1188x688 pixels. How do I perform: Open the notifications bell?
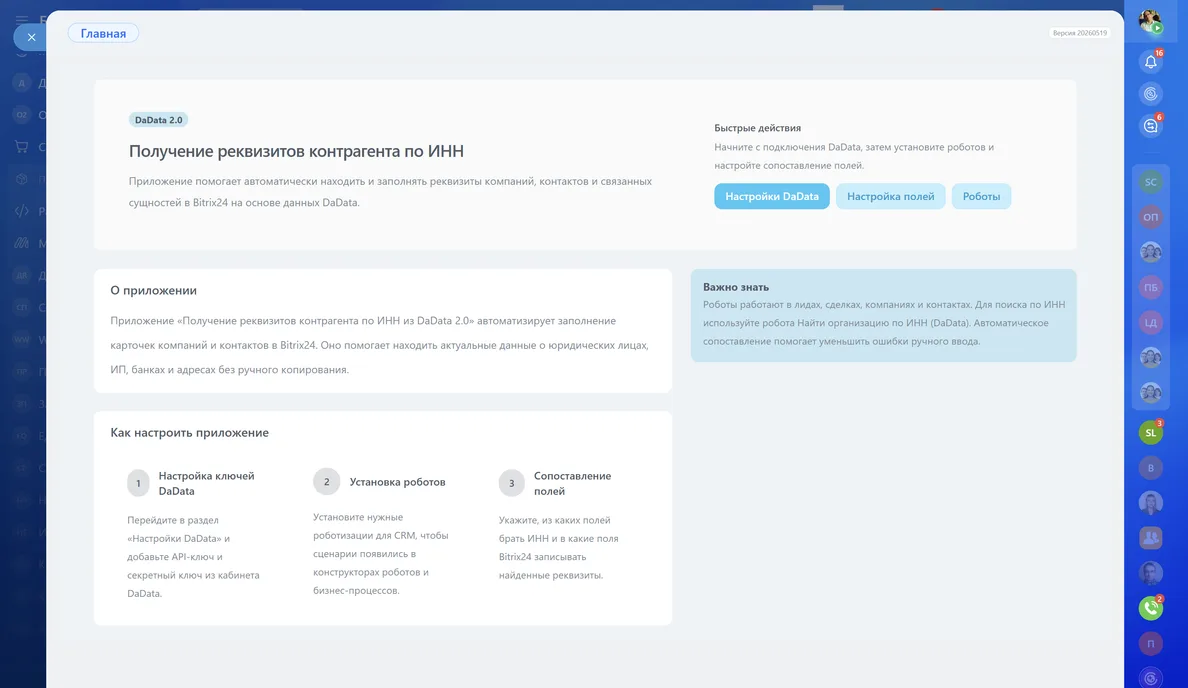coord(1150,61)
